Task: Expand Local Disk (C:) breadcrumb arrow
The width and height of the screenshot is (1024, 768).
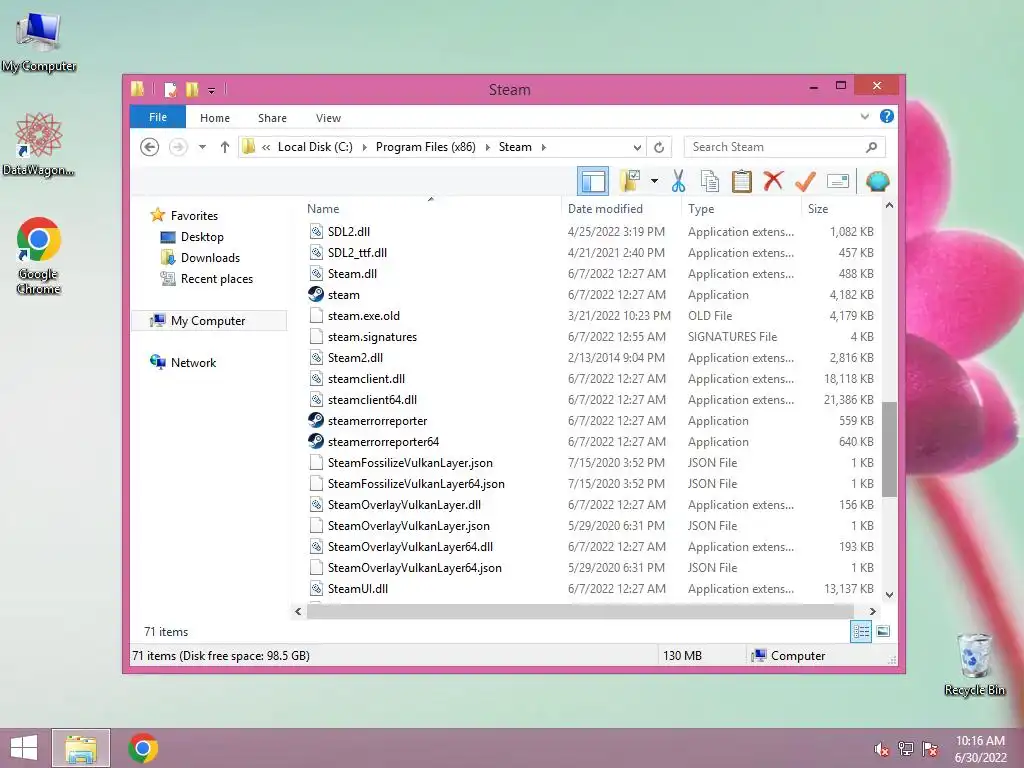Action: point(364,147)
